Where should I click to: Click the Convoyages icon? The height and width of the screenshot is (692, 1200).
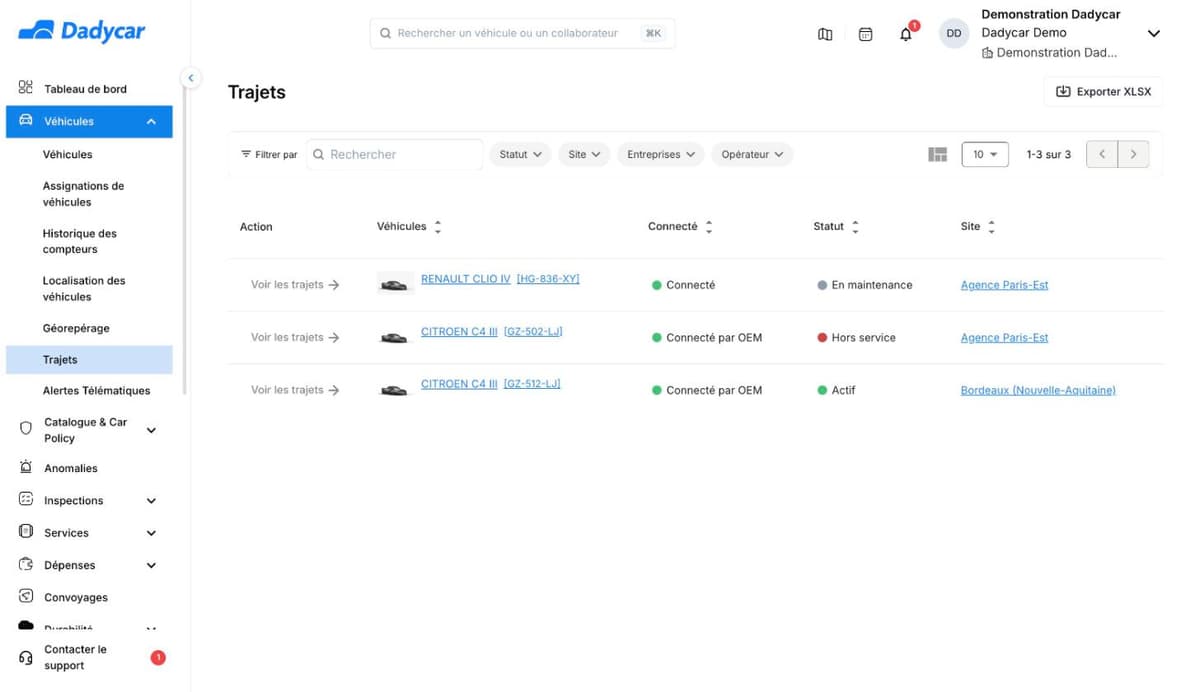[x=26, y=597]
